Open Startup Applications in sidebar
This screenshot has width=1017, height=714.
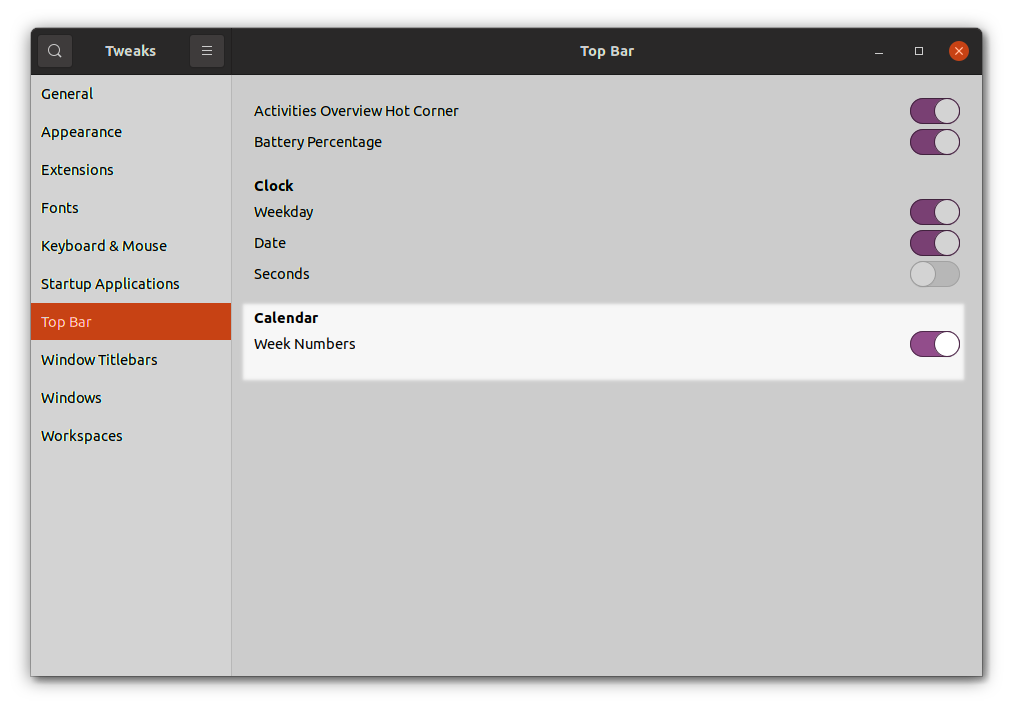(x=110, y=284)
